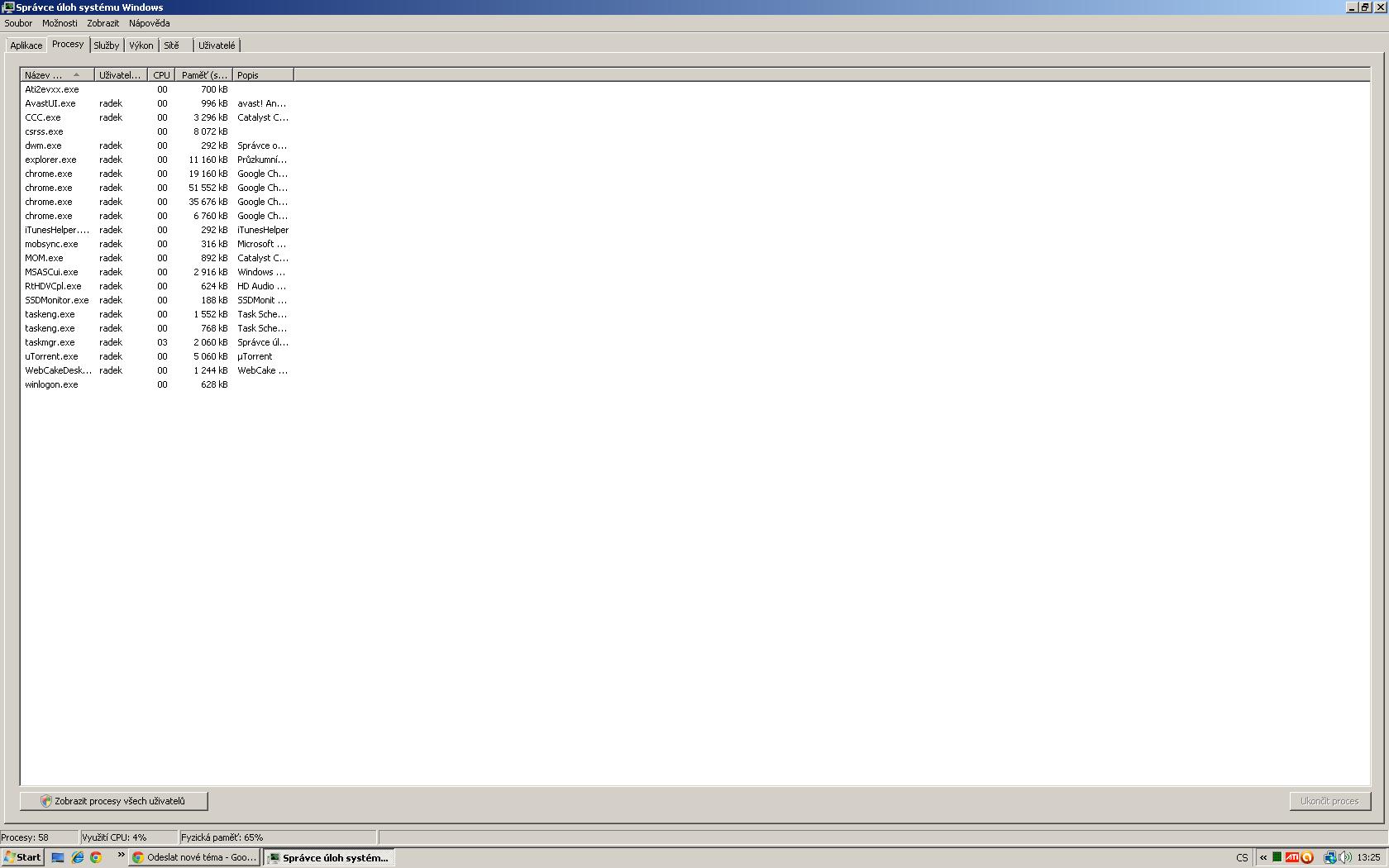Switch to the Aplikace tab
The image size is (1389, 868).
[x=26, y=45]
